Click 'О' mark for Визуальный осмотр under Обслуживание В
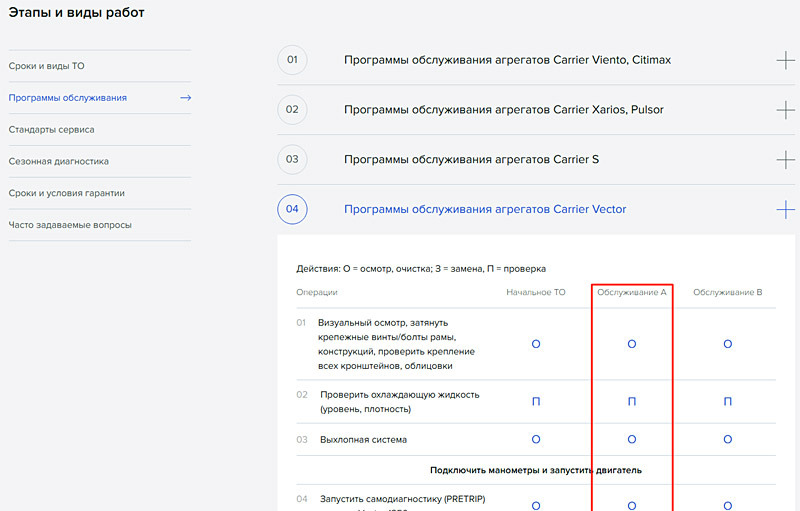Viewport: 800px width, 511px height. click(x=728, y=344)
